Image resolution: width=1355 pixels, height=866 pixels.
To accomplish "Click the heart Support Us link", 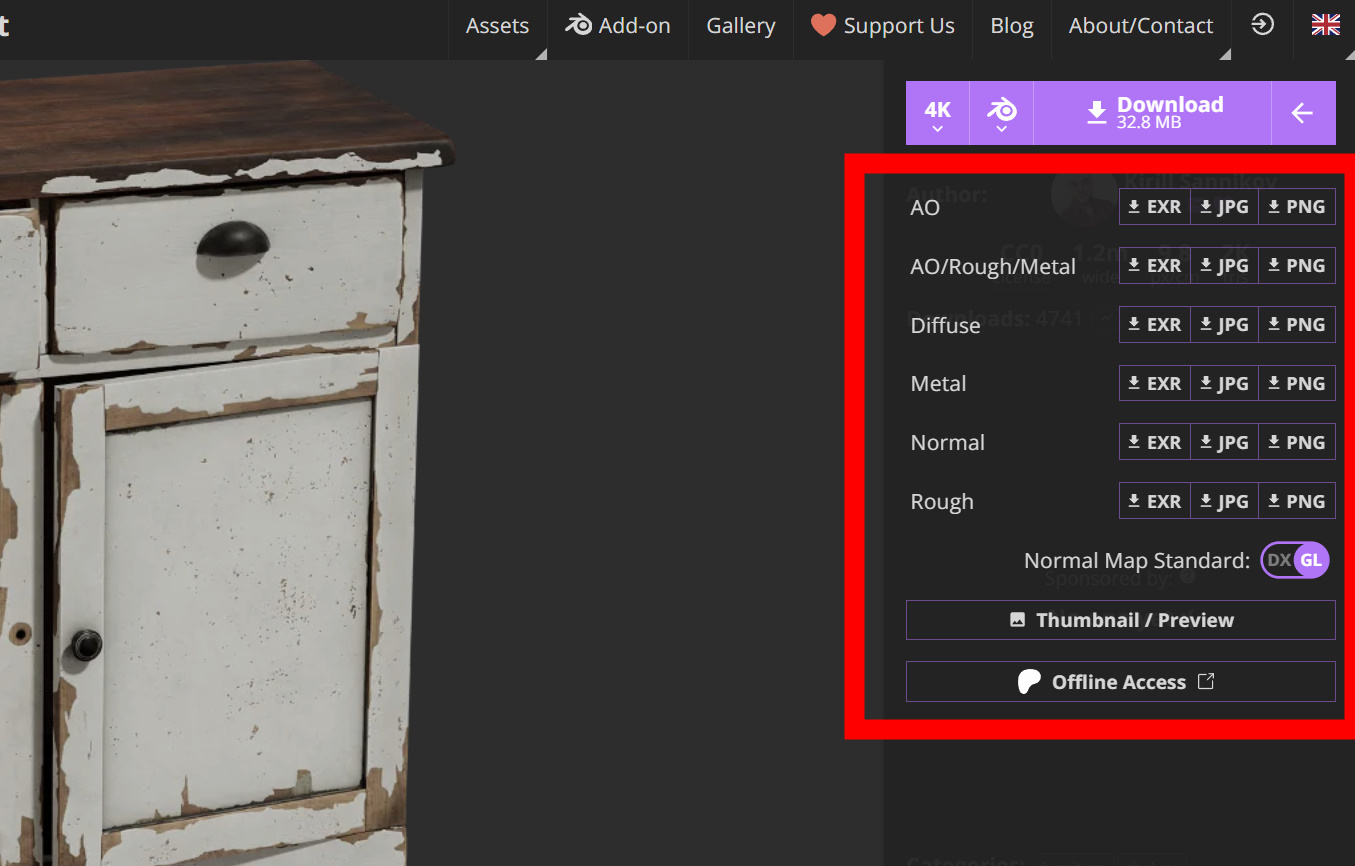I will pos(883,26).
